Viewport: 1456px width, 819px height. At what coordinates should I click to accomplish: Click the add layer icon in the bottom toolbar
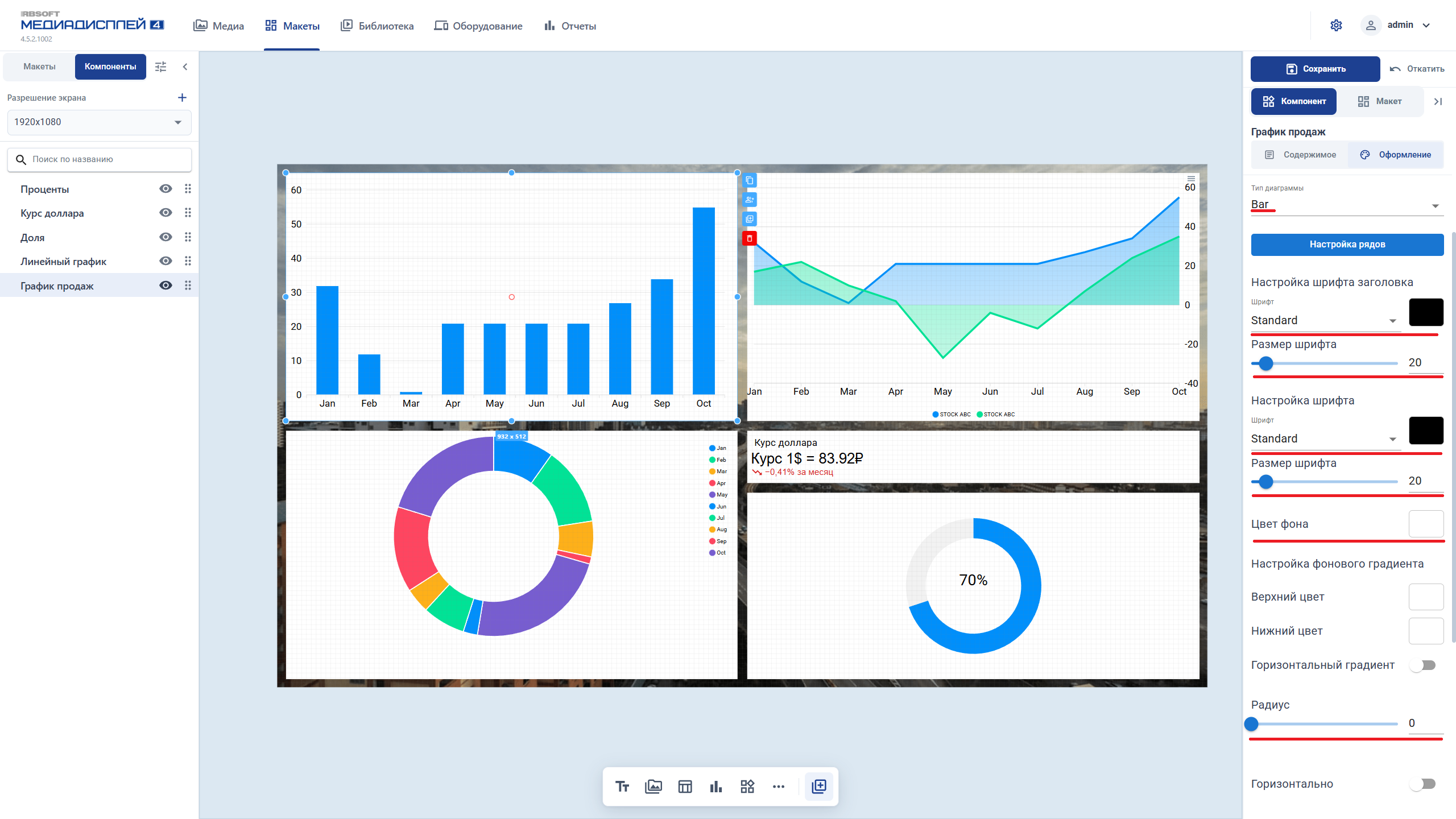pyautogui.click(x=819, y=787)
